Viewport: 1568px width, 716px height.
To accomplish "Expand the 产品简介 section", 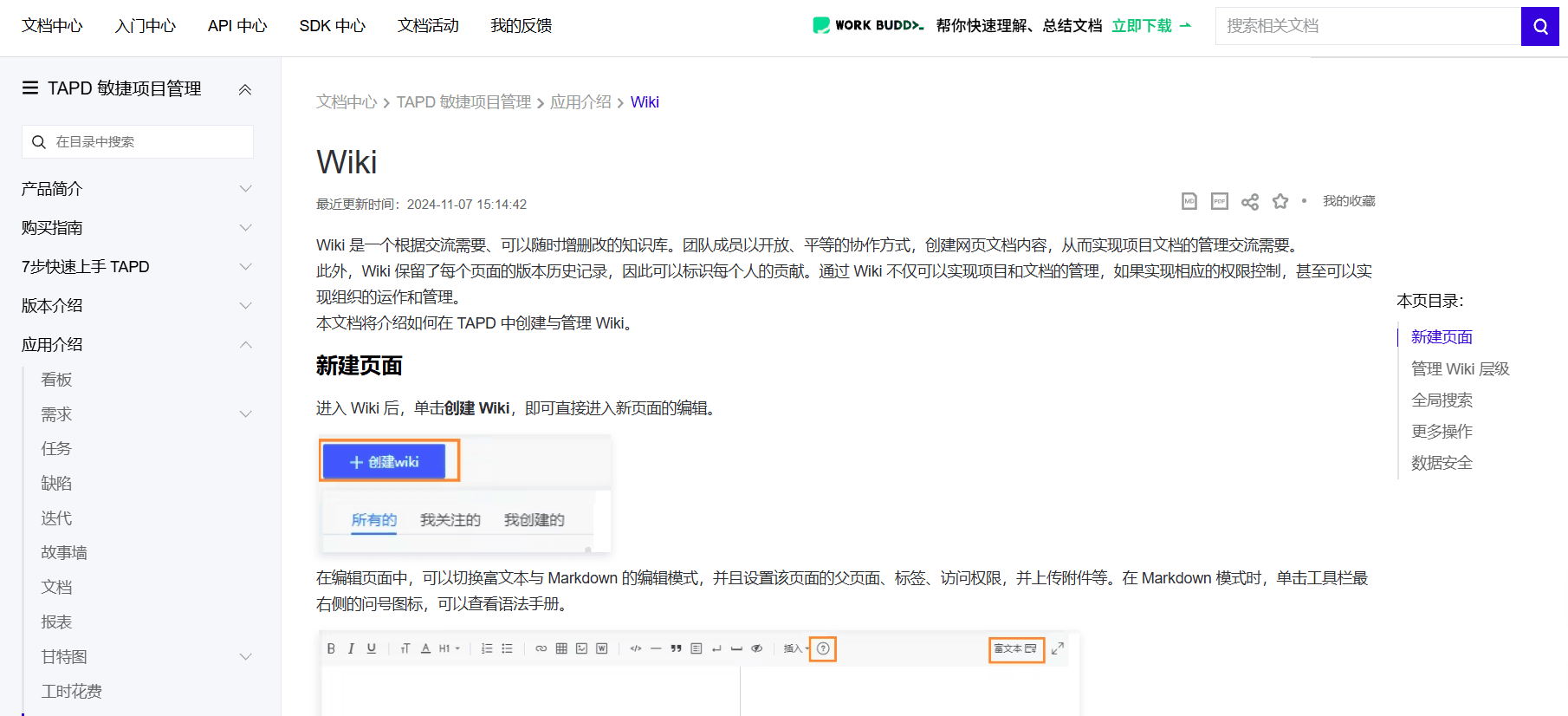I will point(246,189).
